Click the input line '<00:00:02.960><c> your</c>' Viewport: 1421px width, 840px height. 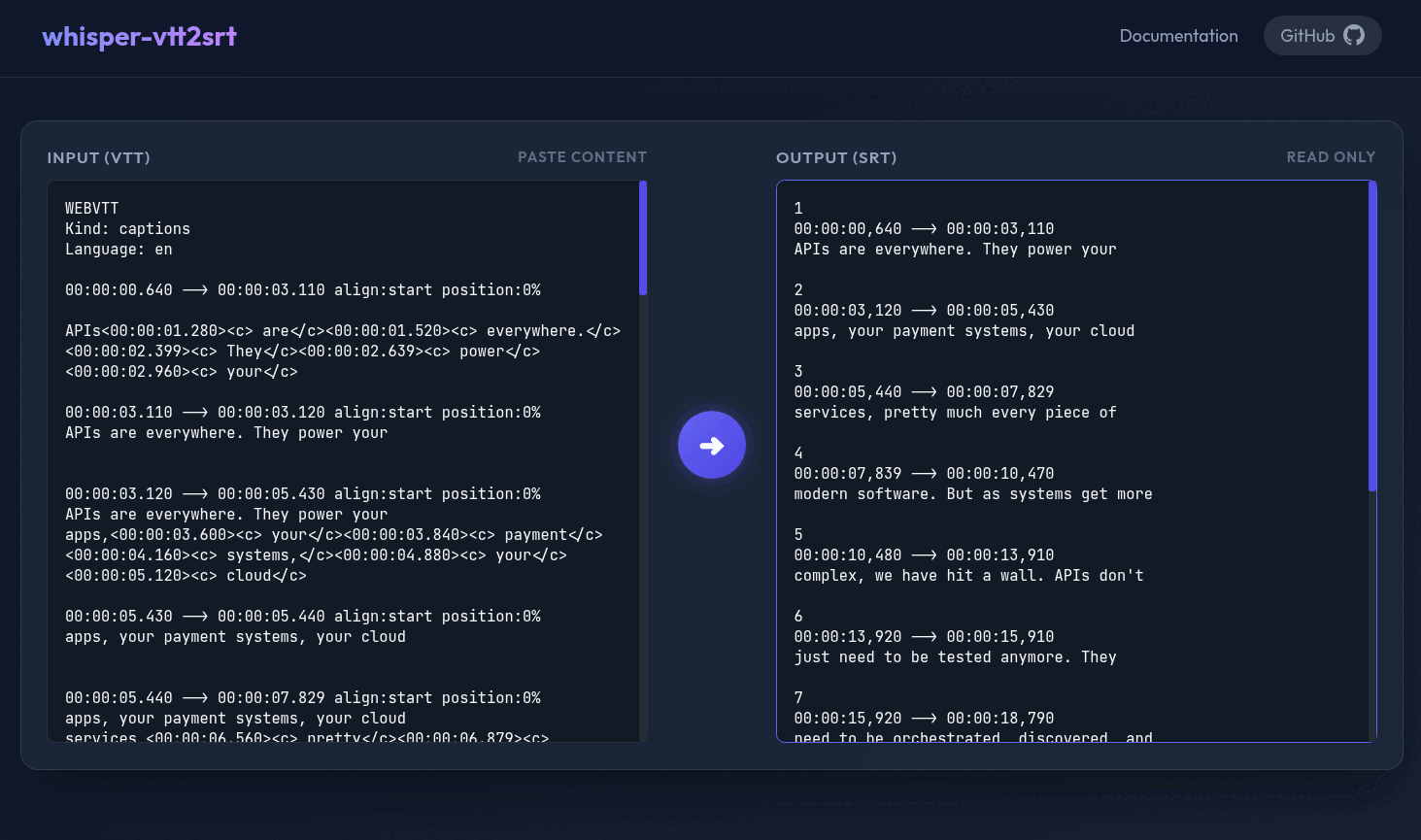pos(182,372)
